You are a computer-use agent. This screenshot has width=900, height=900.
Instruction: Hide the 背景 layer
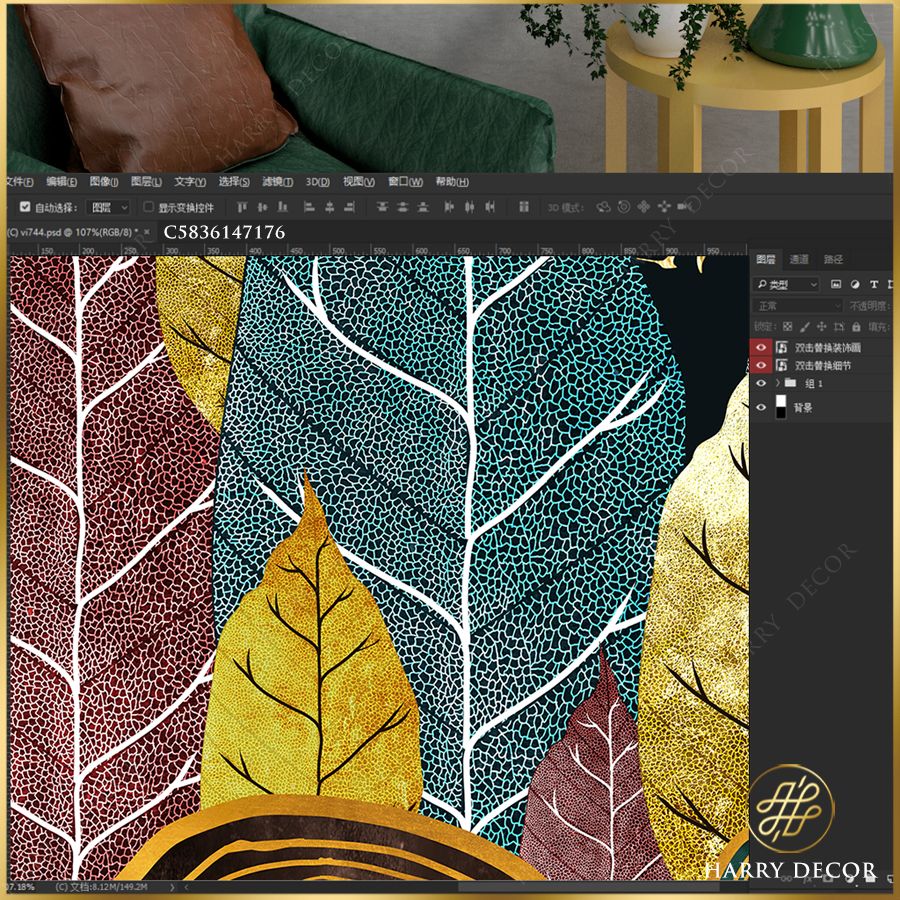[761, 408]
